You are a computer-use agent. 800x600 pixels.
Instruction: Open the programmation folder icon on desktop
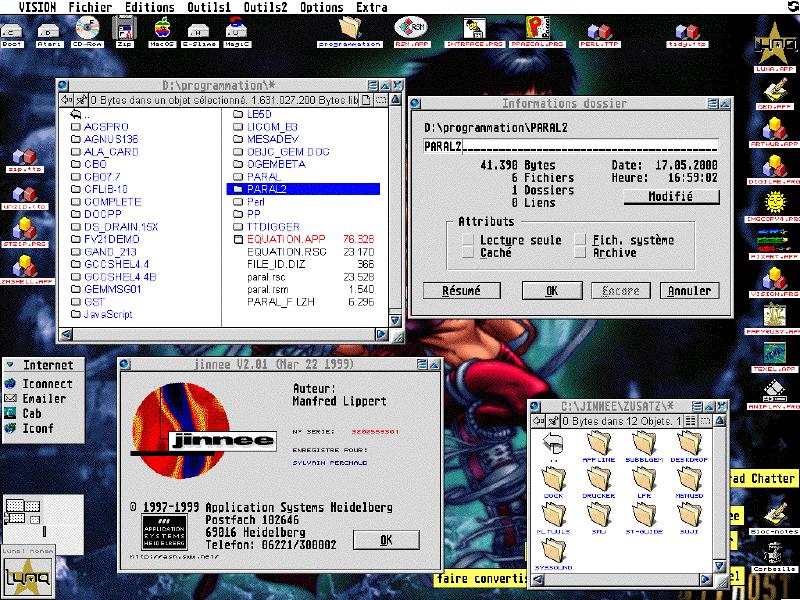point(349,32)
